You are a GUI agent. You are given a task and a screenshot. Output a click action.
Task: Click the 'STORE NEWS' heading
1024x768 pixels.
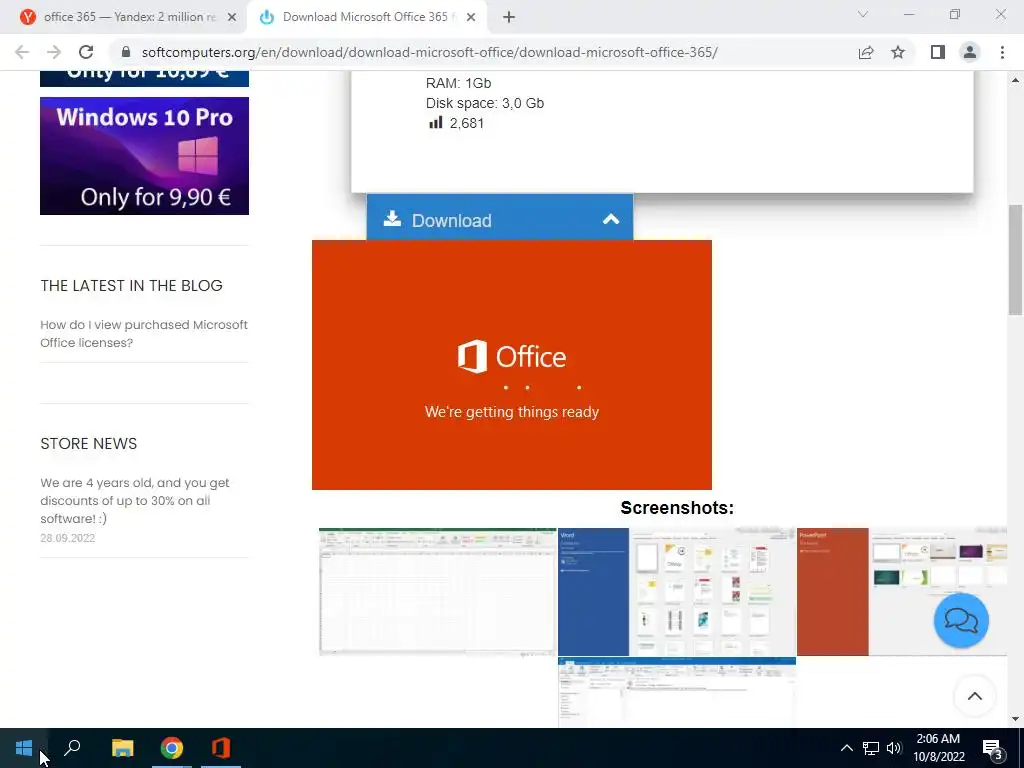click(89, 443)
